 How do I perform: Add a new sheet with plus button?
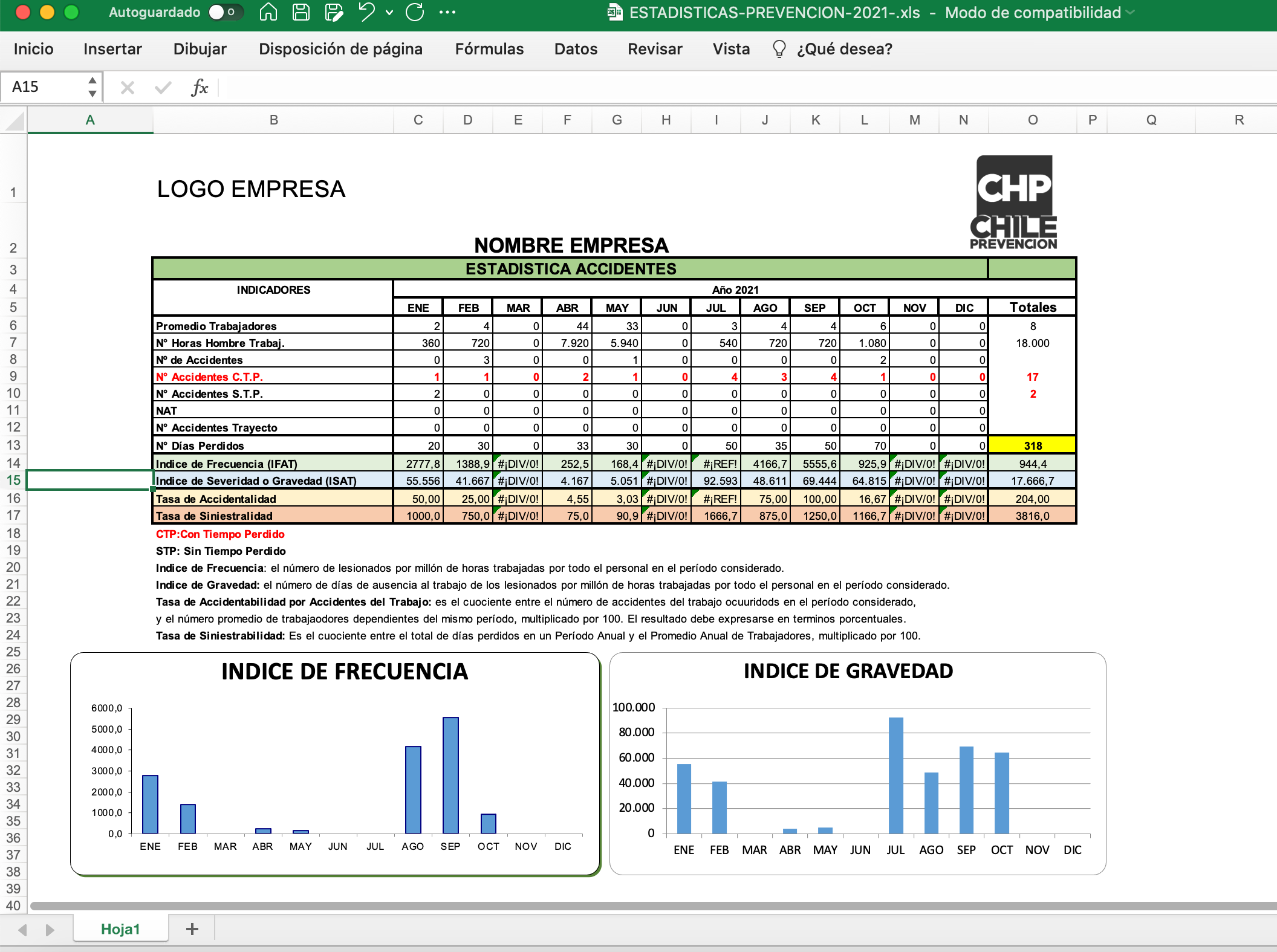[192, 929]
